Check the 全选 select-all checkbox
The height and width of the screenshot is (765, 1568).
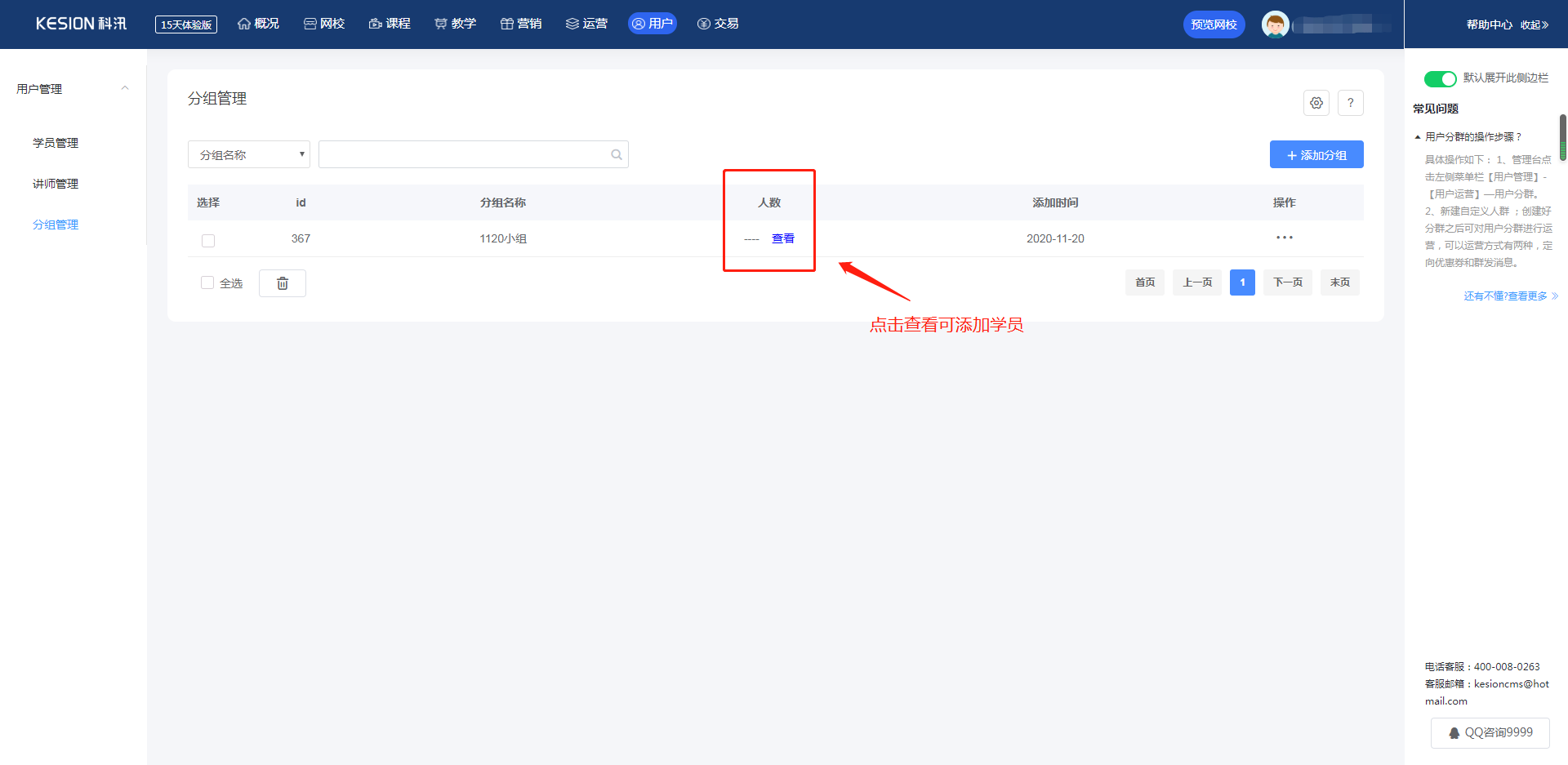point(207,282)
